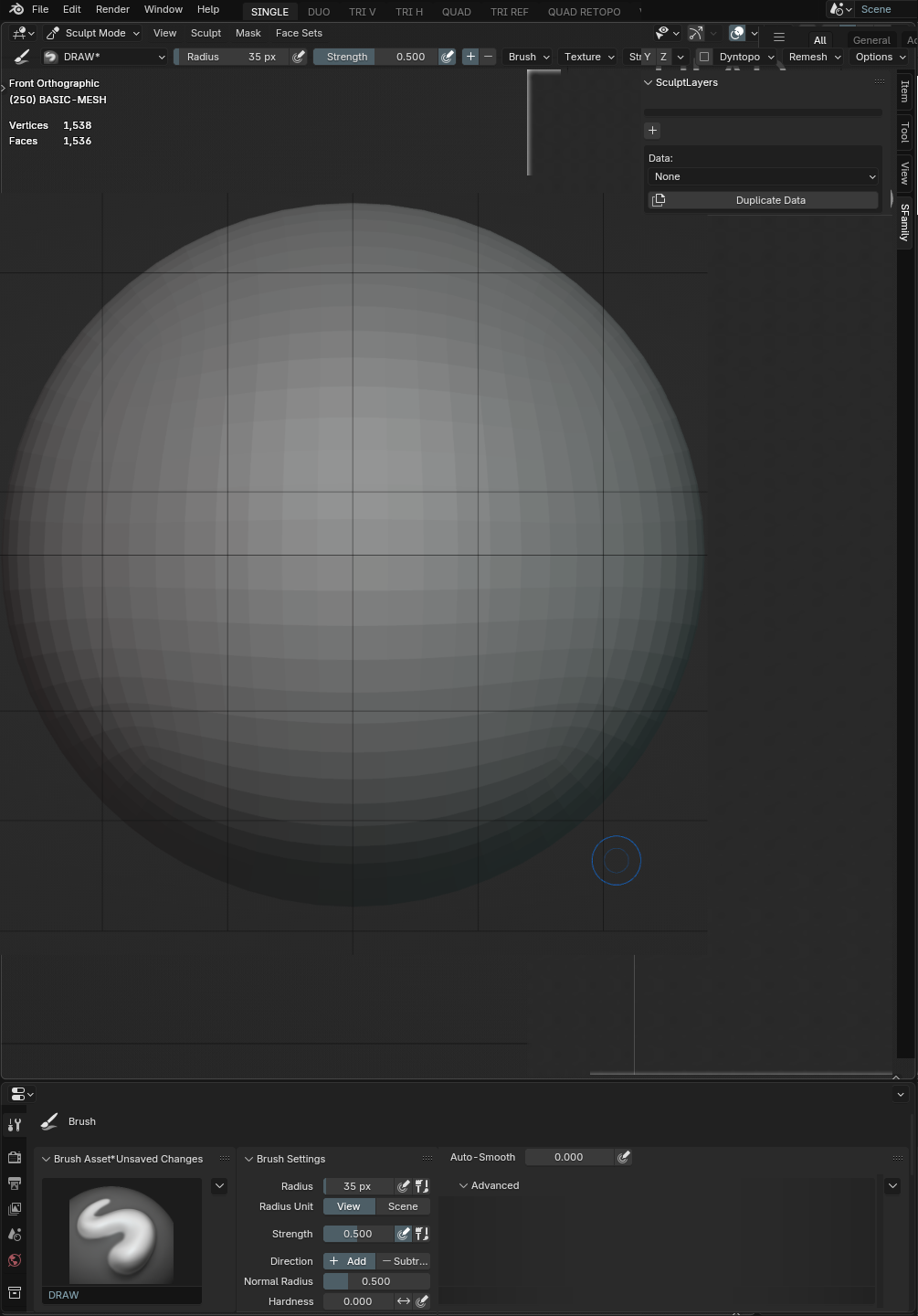Toggle the header Radius pressure sensitivity icon

[299, 57]
